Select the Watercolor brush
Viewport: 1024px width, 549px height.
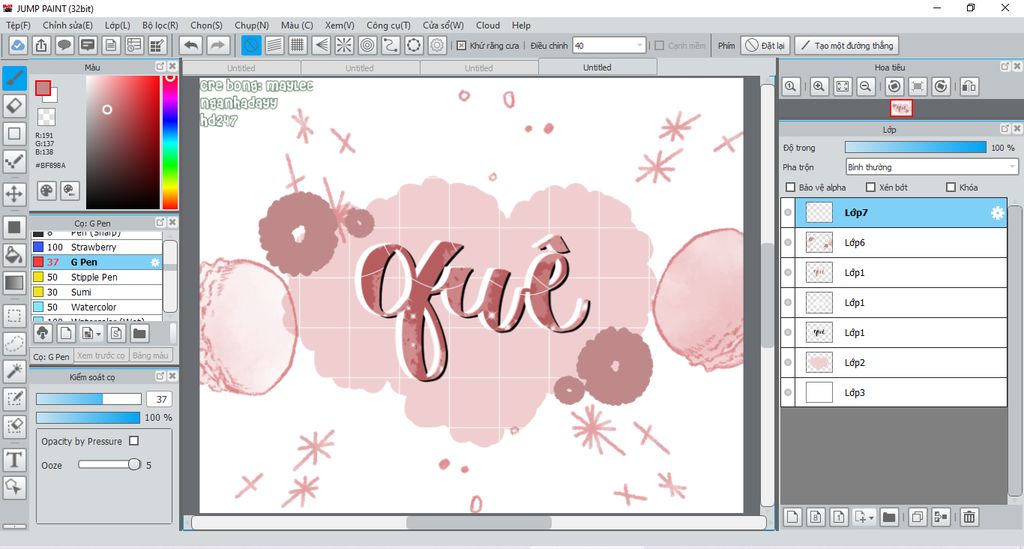pyautogui.click(x=97, y=307)
